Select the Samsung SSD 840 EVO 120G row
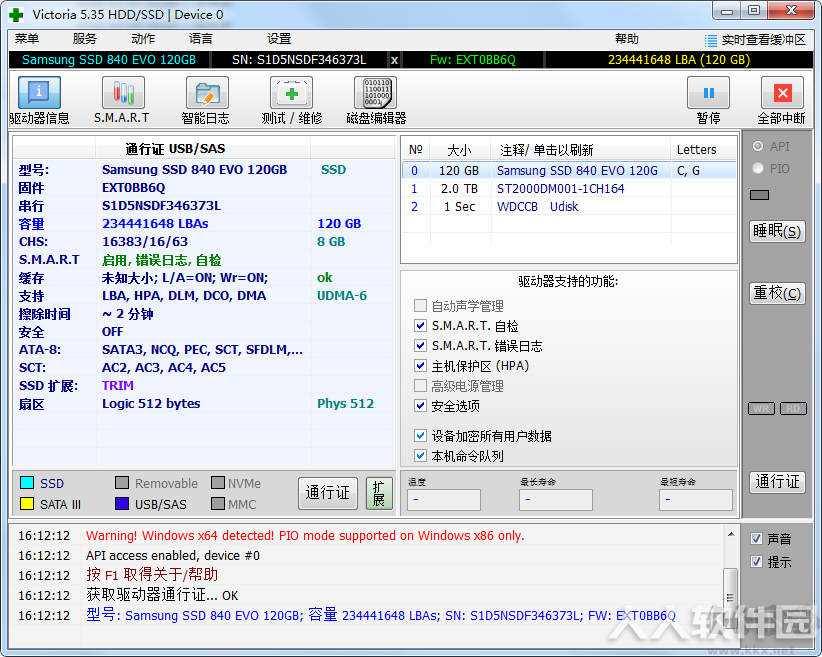 (569, 170)
